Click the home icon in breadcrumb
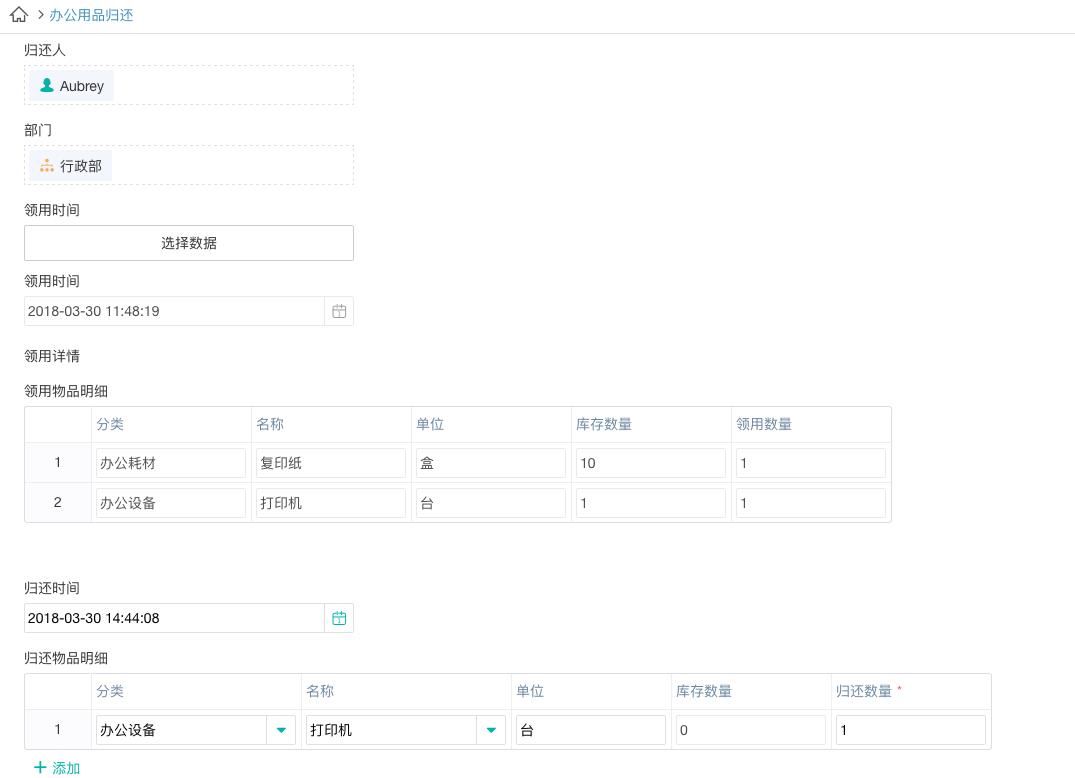This screenshot has width=1075, height=778. [18, 15]
